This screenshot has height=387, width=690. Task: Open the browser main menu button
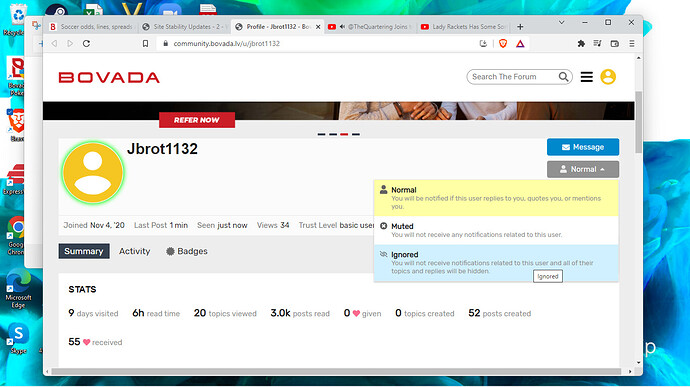[x=632, y=44]
